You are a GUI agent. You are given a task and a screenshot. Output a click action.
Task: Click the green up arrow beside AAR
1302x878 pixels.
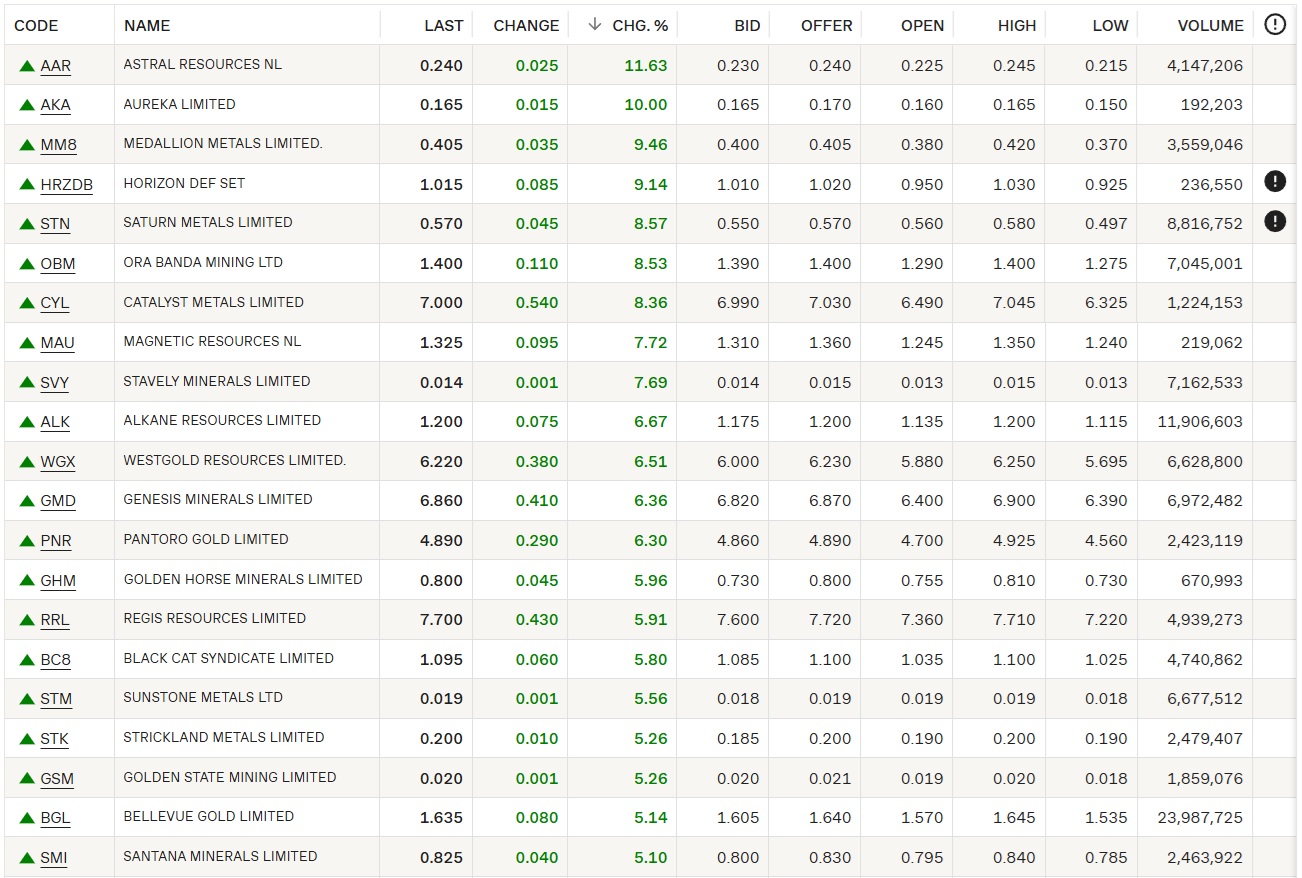[x=27, y=66]
